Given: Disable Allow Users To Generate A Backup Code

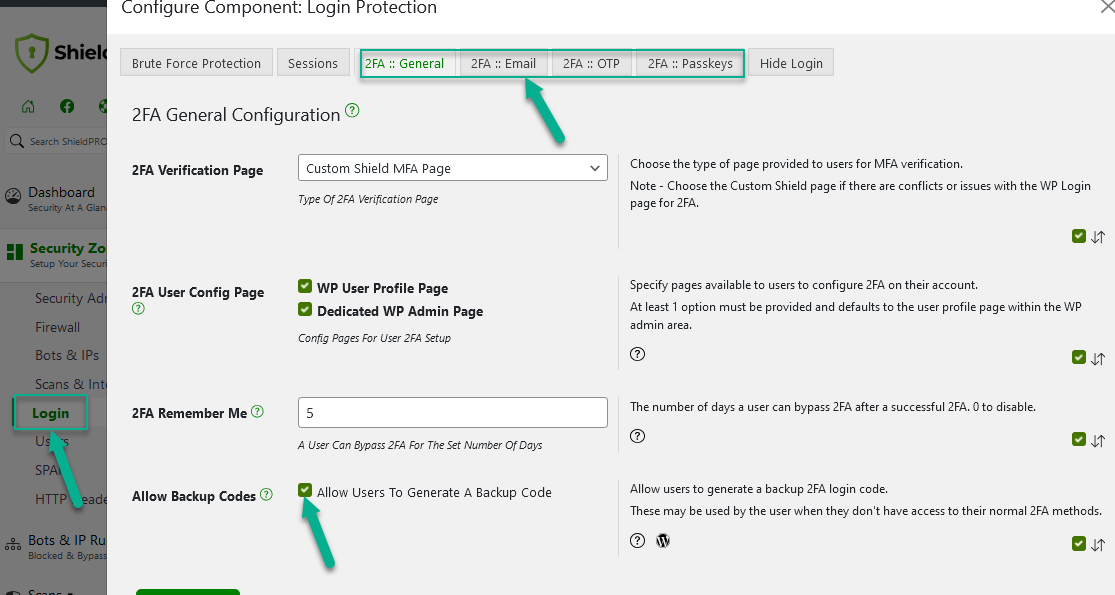Looking at the screenshot, I should (x=305, y=491).
